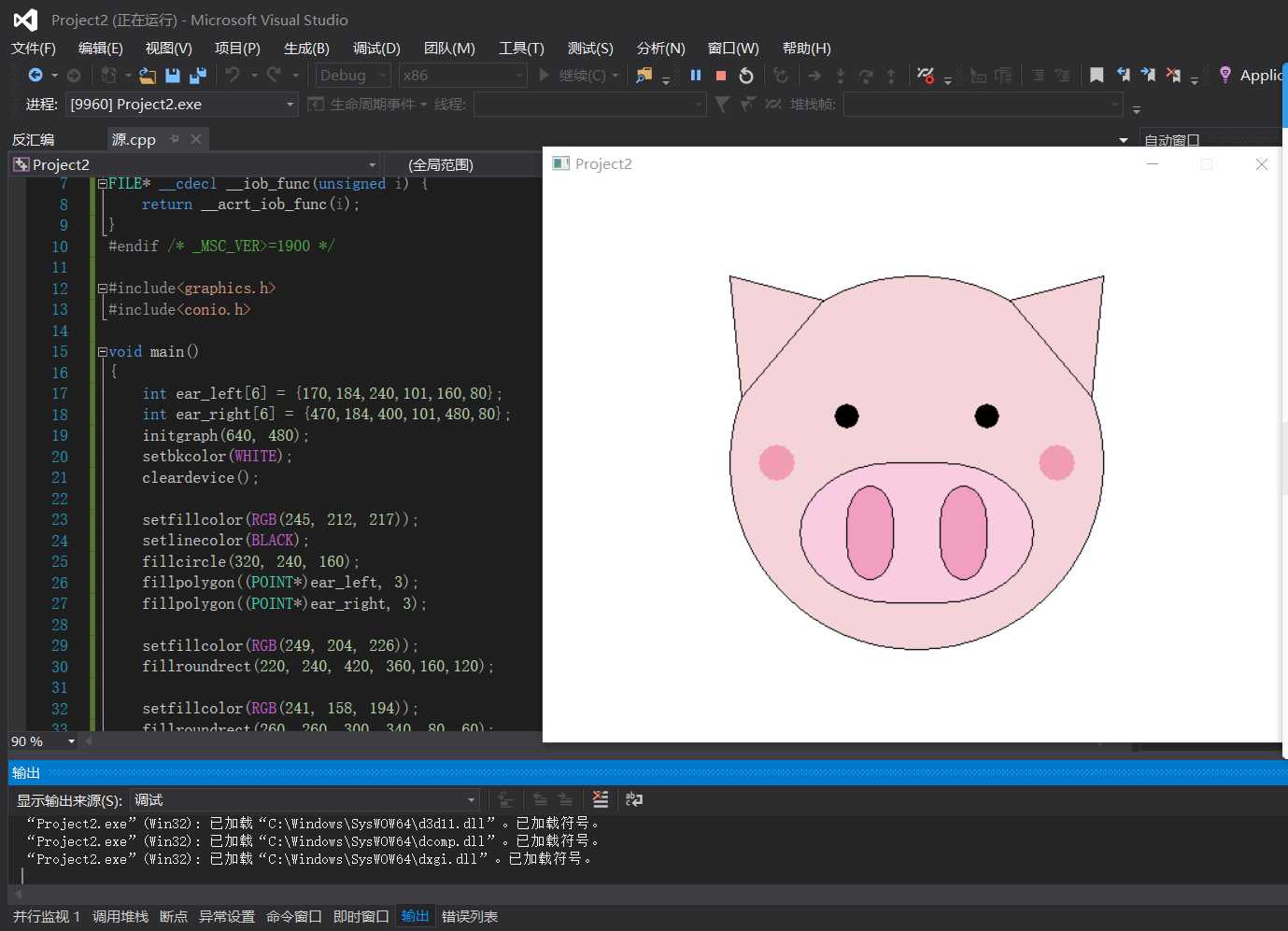Click the Show Next Statement arrow icon
1288x931 pixels.
[814, 76]
